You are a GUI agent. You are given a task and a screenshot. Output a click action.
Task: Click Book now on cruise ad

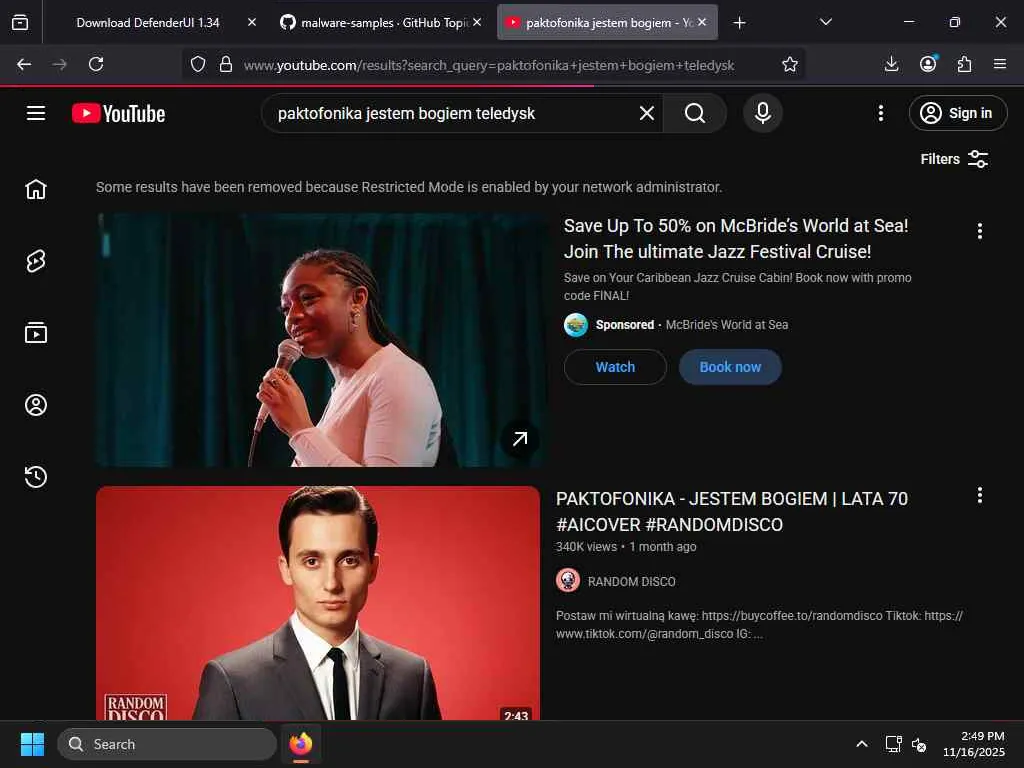click(730, 367)
